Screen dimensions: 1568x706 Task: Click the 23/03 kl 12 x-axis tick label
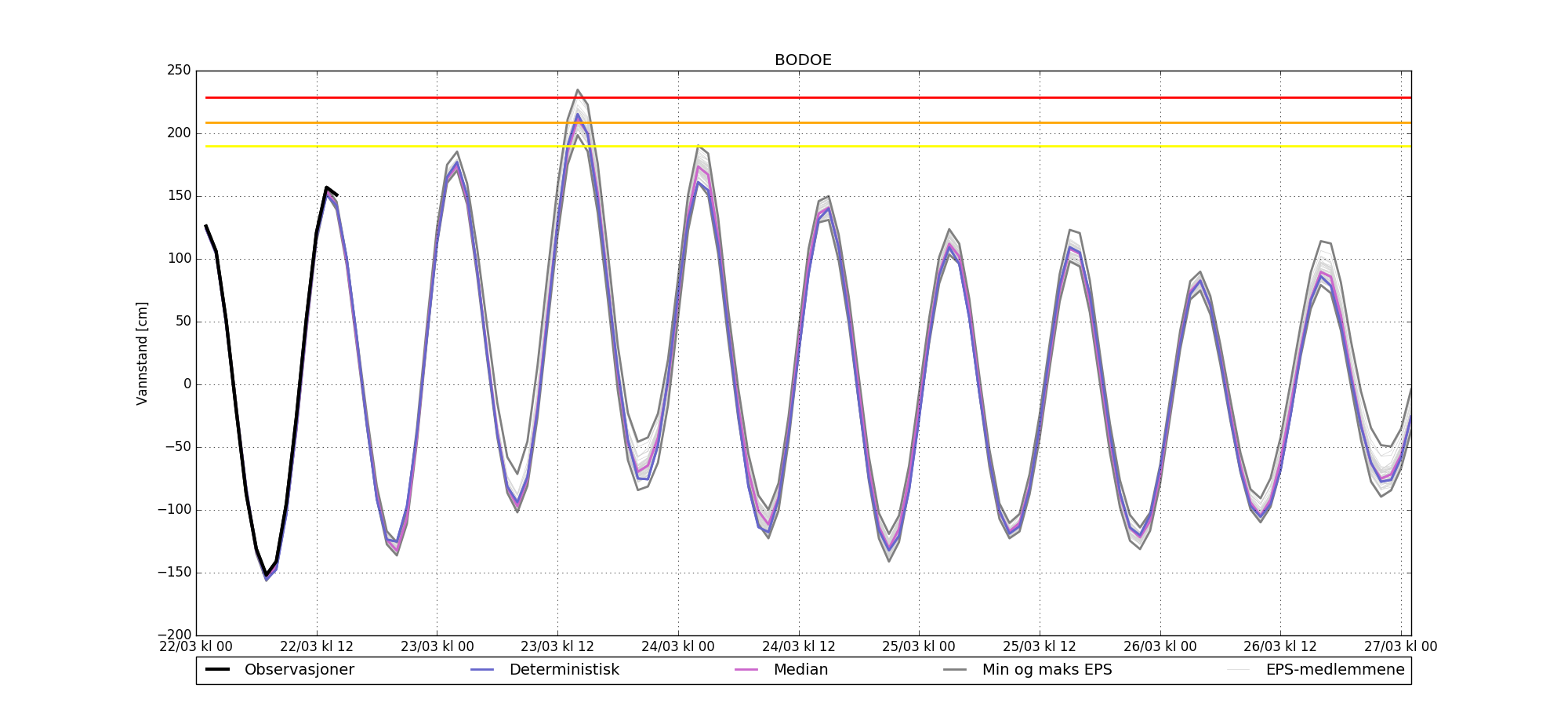(557, 647)
